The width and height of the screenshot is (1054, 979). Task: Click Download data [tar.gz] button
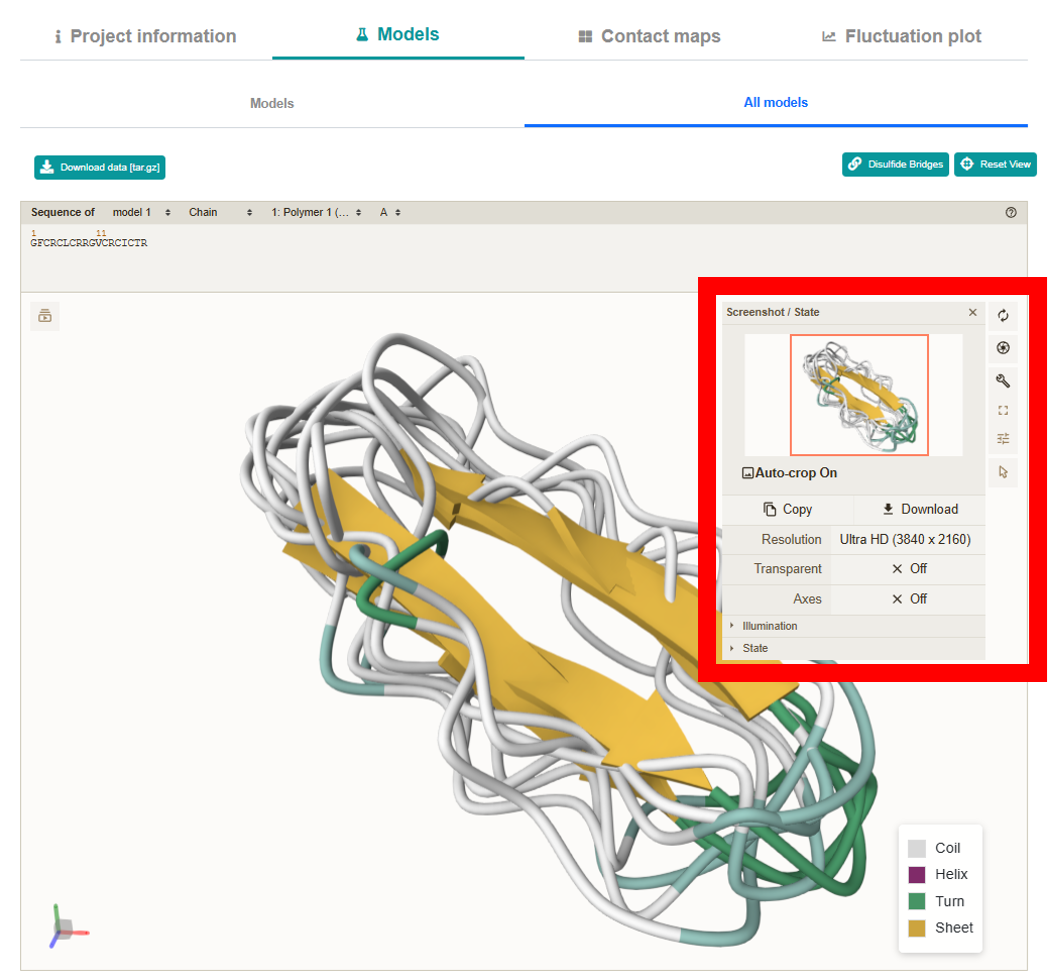click(x=99, y=167)
